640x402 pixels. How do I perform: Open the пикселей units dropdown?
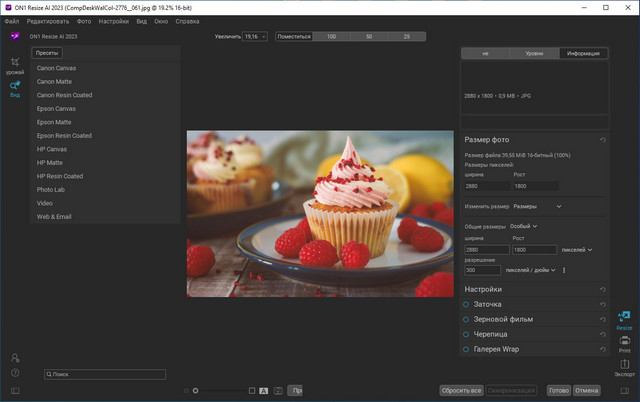pyautogui.click(x=577, y=249)
